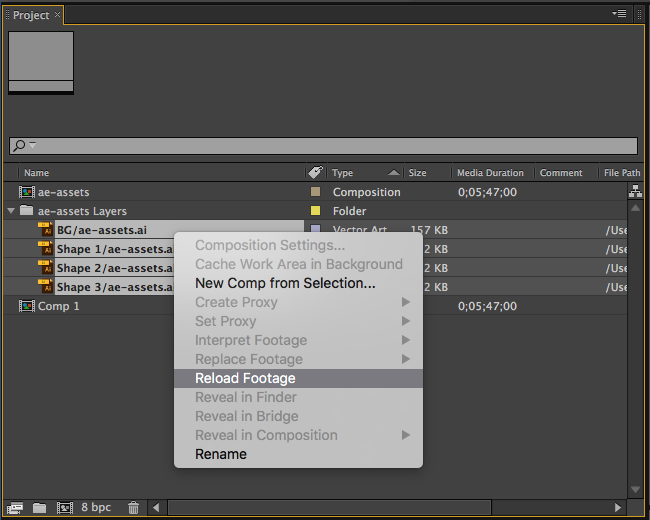Screen dimensions: 650x520
Task: Choose Reload Footage from context menu
Action: click(245, 378)
